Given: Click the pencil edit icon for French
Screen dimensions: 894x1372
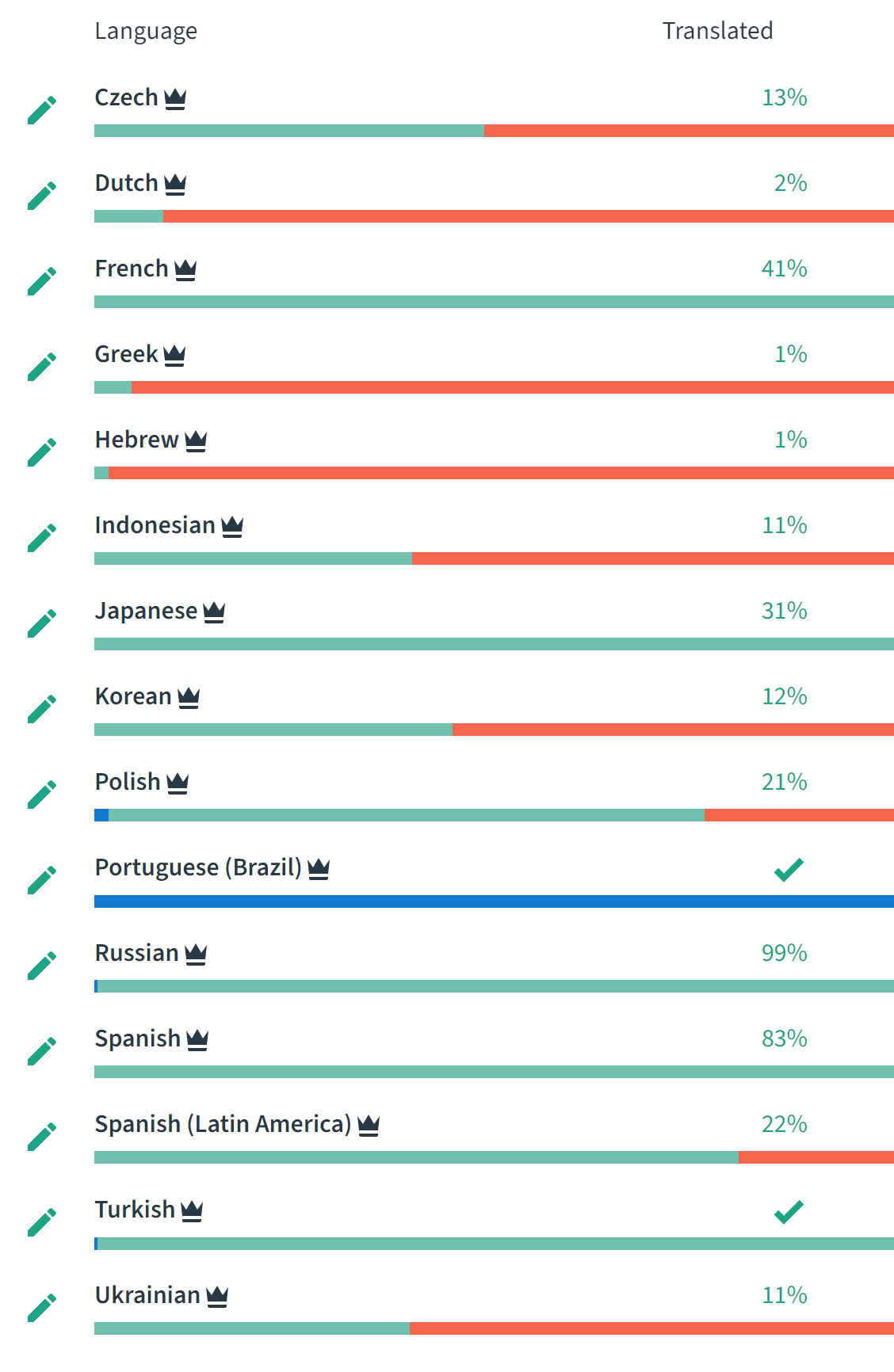Looking at the screenshot, I should tap(42, 281).
